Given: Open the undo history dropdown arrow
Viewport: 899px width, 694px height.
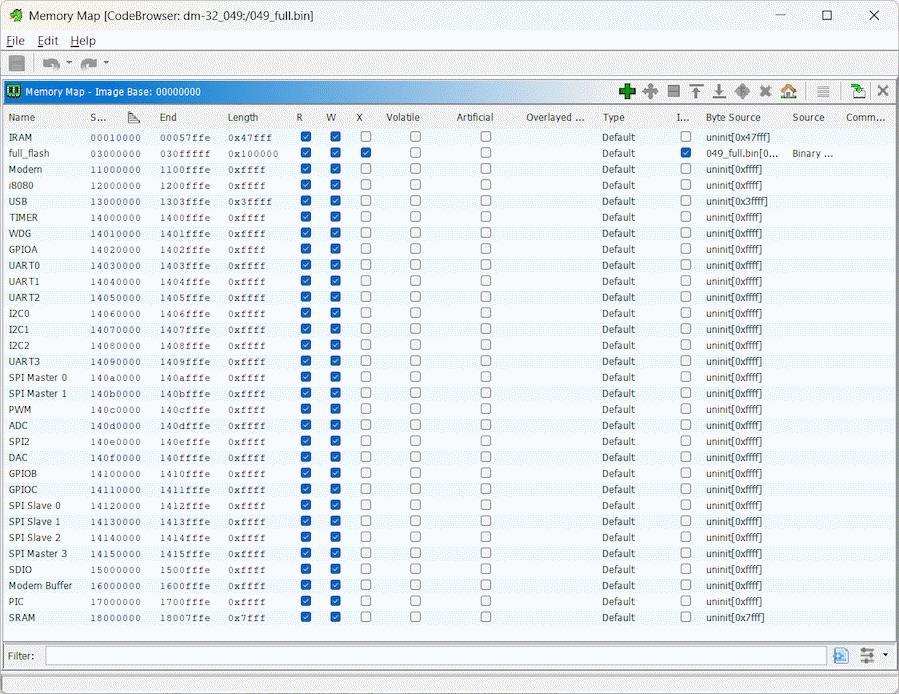Looking at the screenshot, I should [69, 63].
